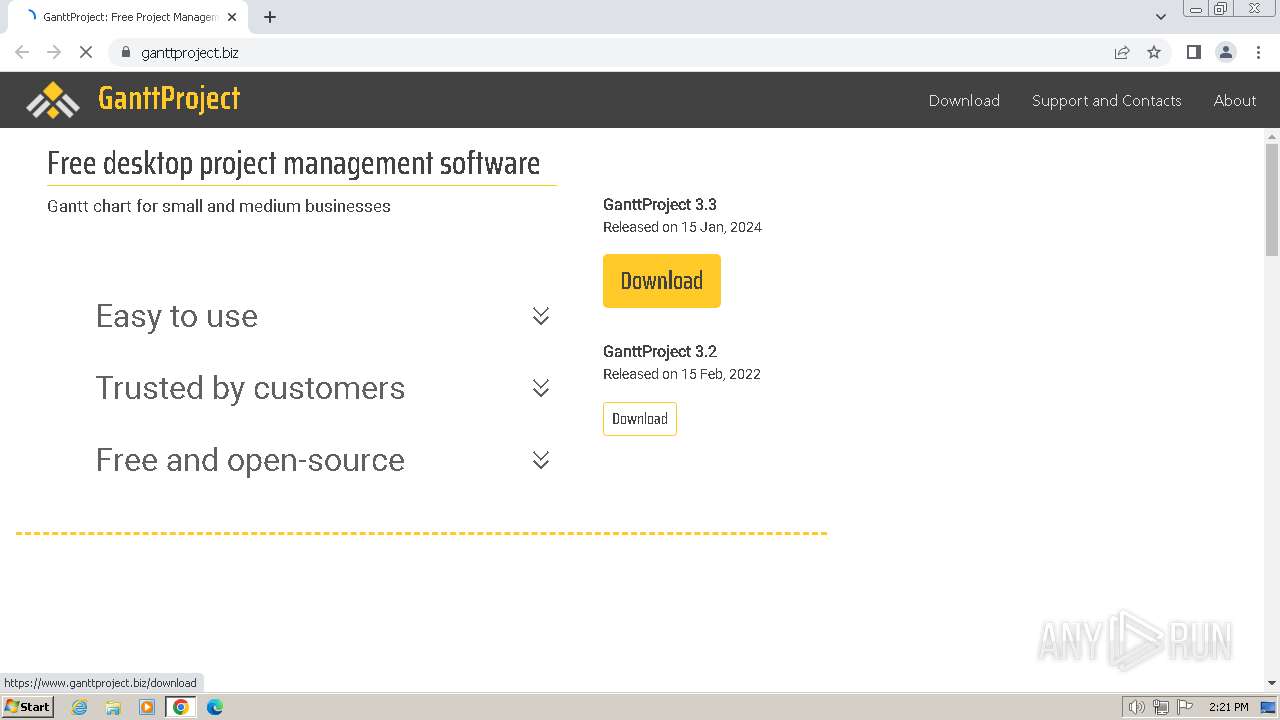Share this page icon in address bar

1122,52
